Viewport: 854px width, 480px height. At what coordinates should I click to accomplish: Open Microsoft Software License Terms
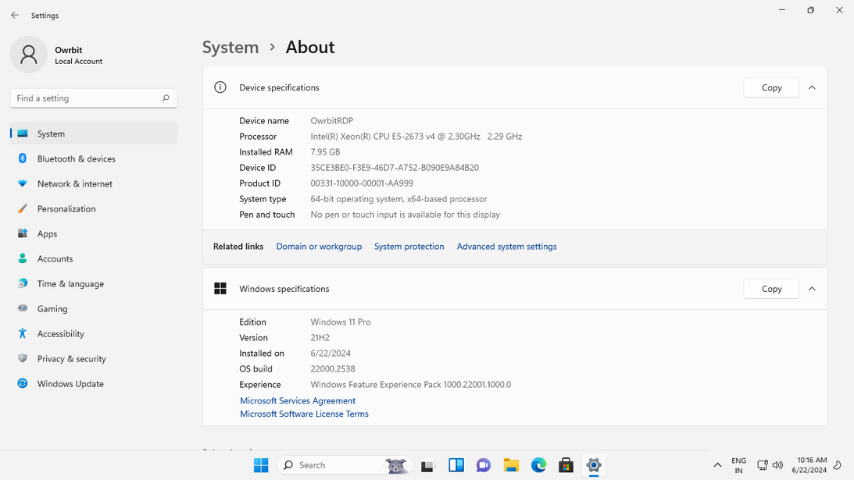(304, 414)
